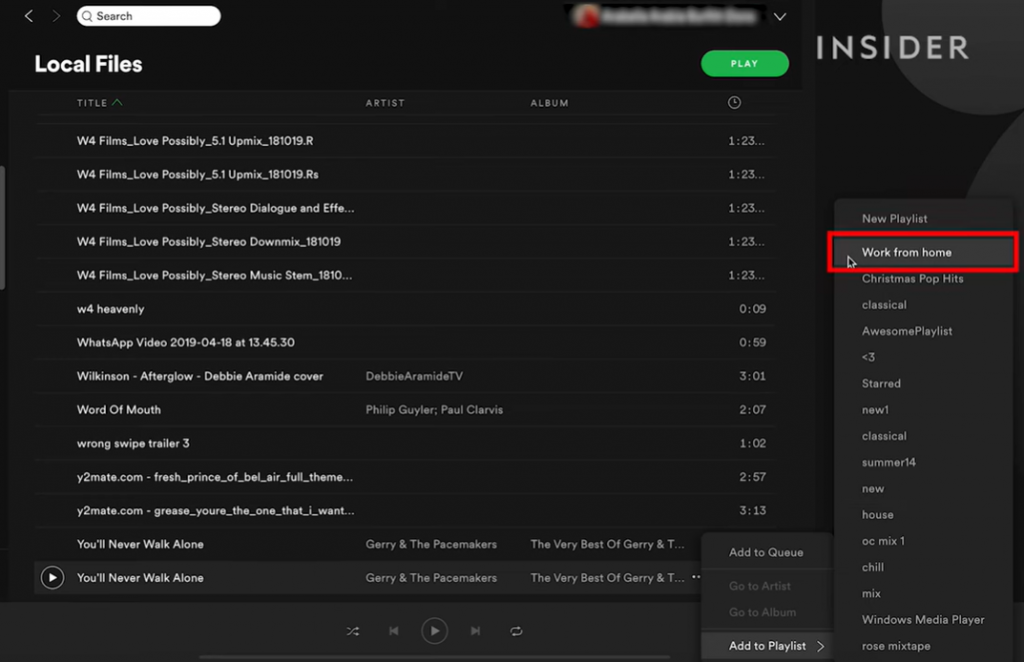
Task: Open the three-dots menu on the highlighted track
Action: click(696, 576)
